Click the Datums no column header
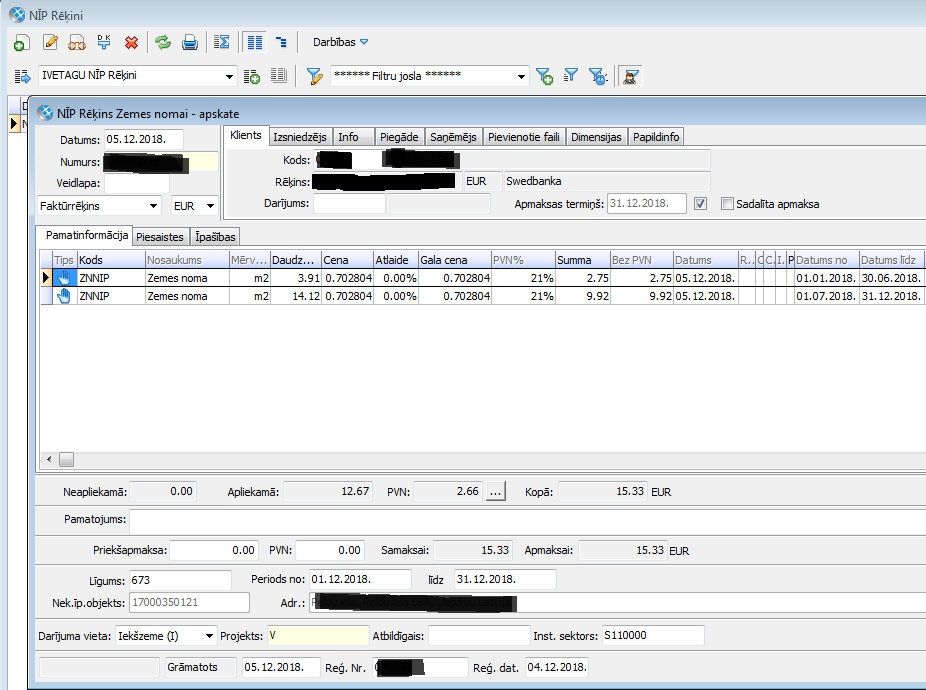The image size is (926, 690). pos(826,260)
